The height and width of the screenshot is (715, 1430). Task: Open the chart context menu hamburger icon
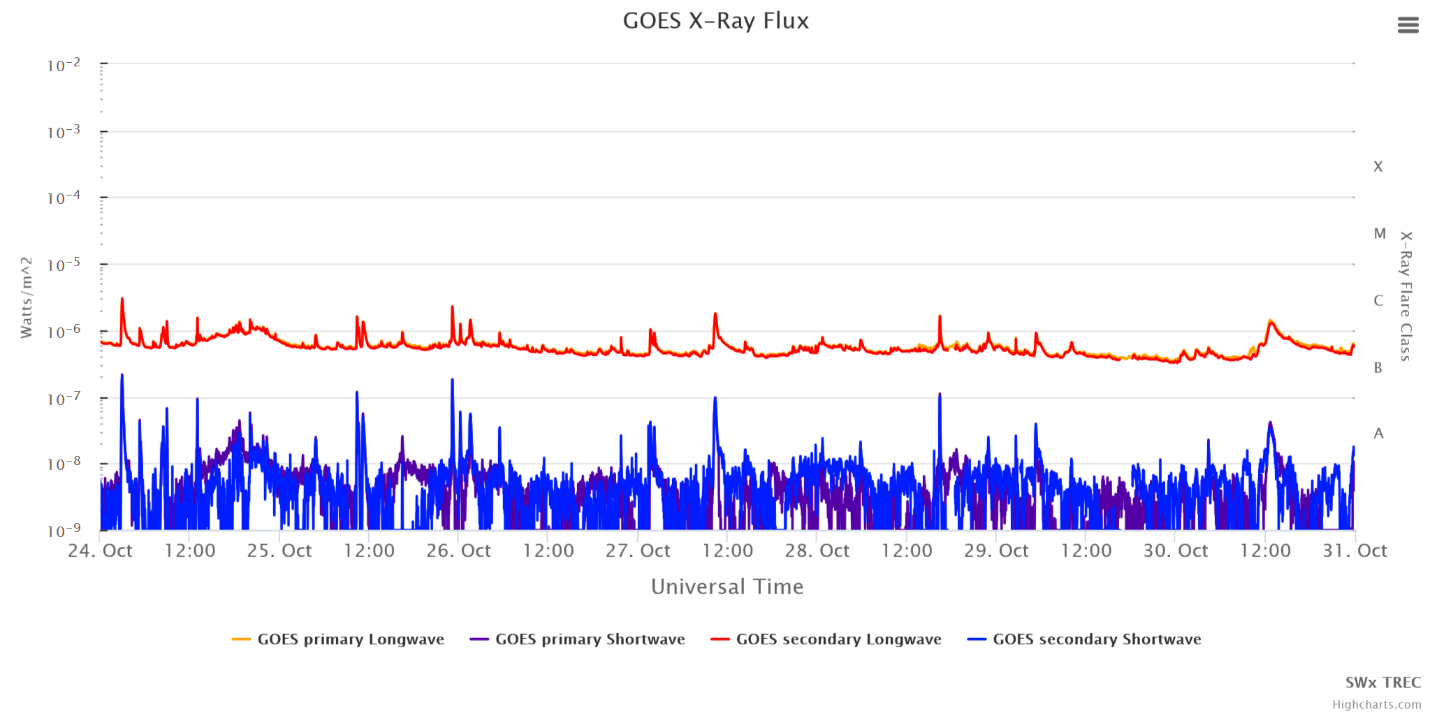pyautogui.click(x=1408, y=26)
